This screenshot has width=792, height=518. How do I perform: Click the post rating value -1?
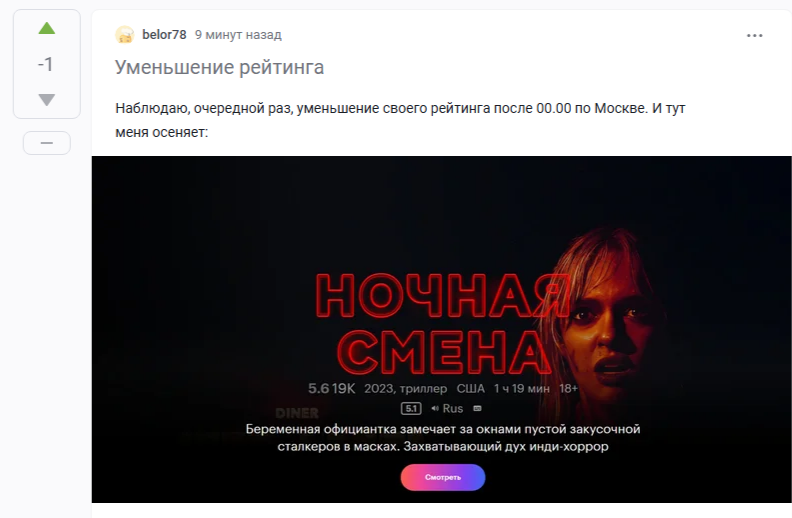point(45,64)
